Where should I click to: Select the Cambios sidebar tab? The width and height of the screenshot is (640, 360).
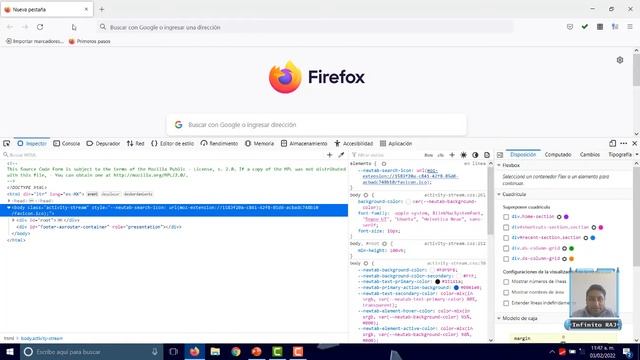click(590, 155)
